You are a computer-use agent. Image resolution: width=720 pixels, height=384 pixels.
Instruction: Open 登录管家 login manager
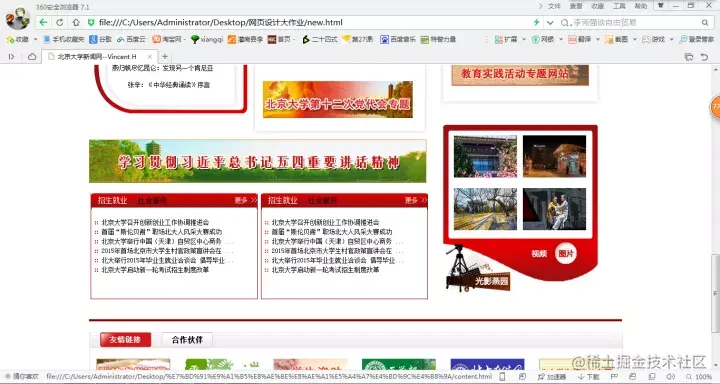pyautogui.click(x=697, y=40)
